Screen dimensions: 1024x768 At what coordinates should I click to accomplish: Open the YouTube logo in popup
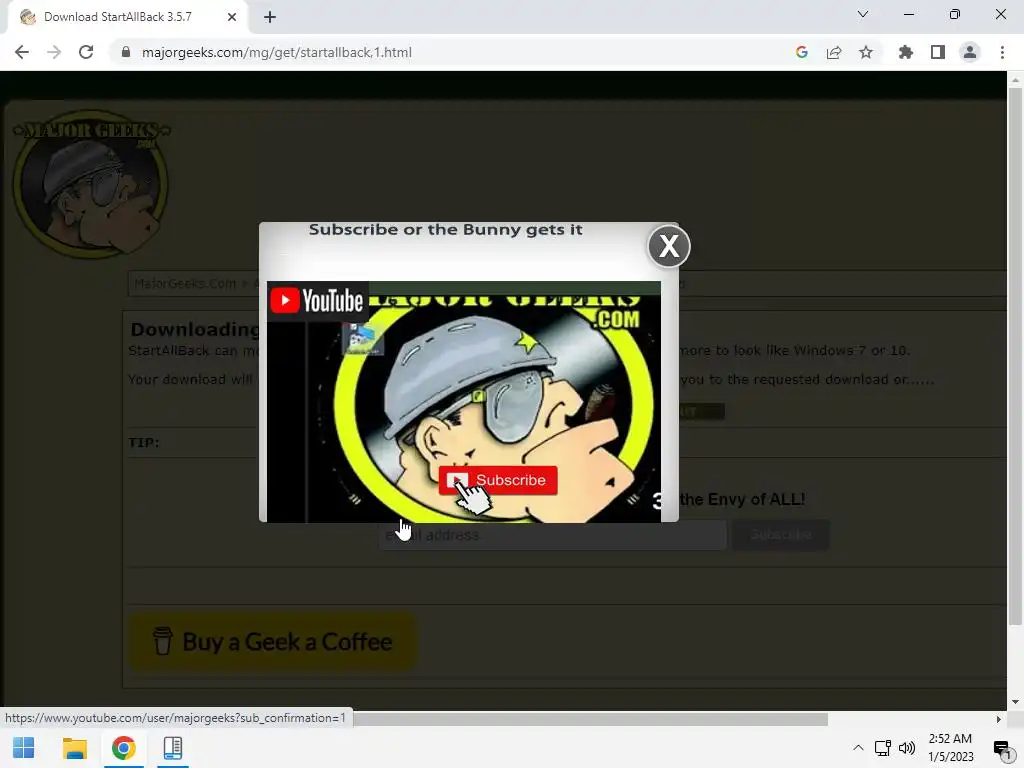coord(317,300)
